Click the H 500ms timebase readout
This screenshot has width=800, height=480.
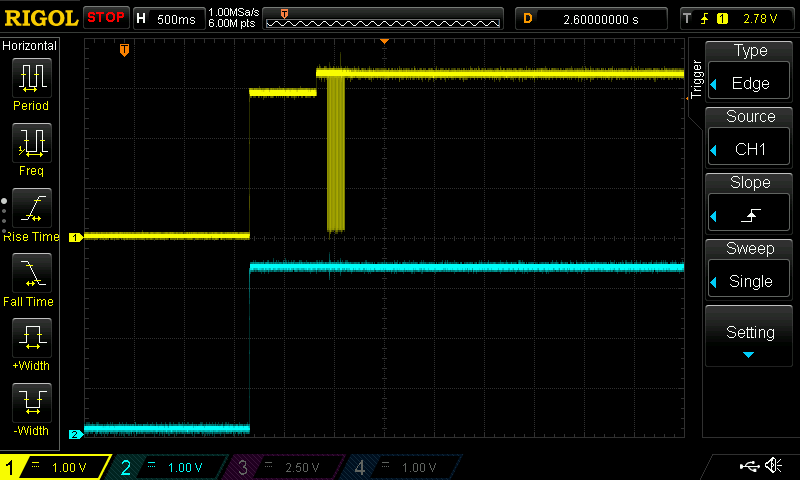tap(169, 19)
